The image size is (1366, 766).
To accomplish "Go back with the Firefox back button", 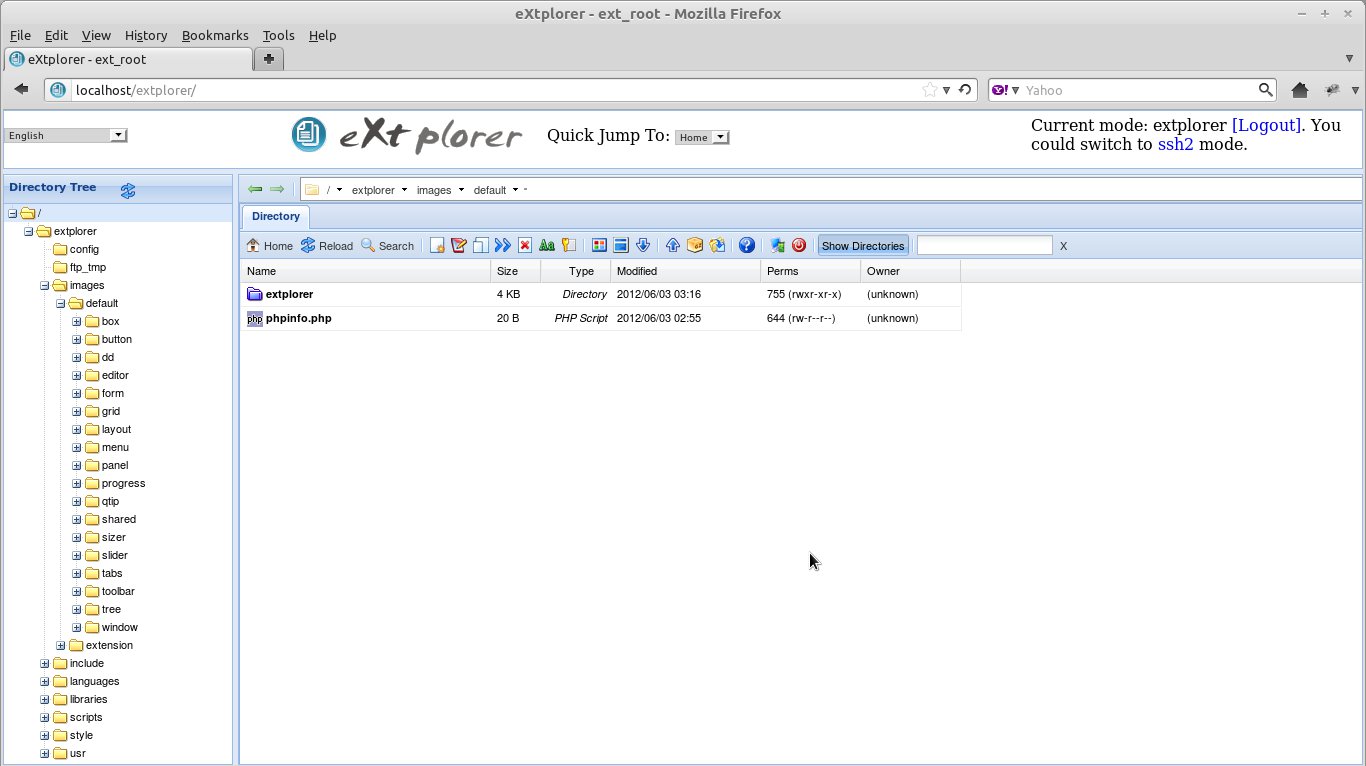I will (21, 90).
